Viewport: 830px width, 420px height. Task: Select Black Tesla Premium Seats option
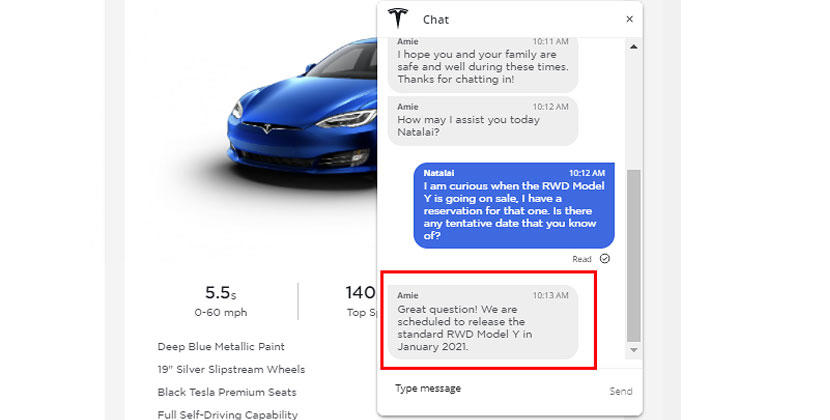[226, 392]
